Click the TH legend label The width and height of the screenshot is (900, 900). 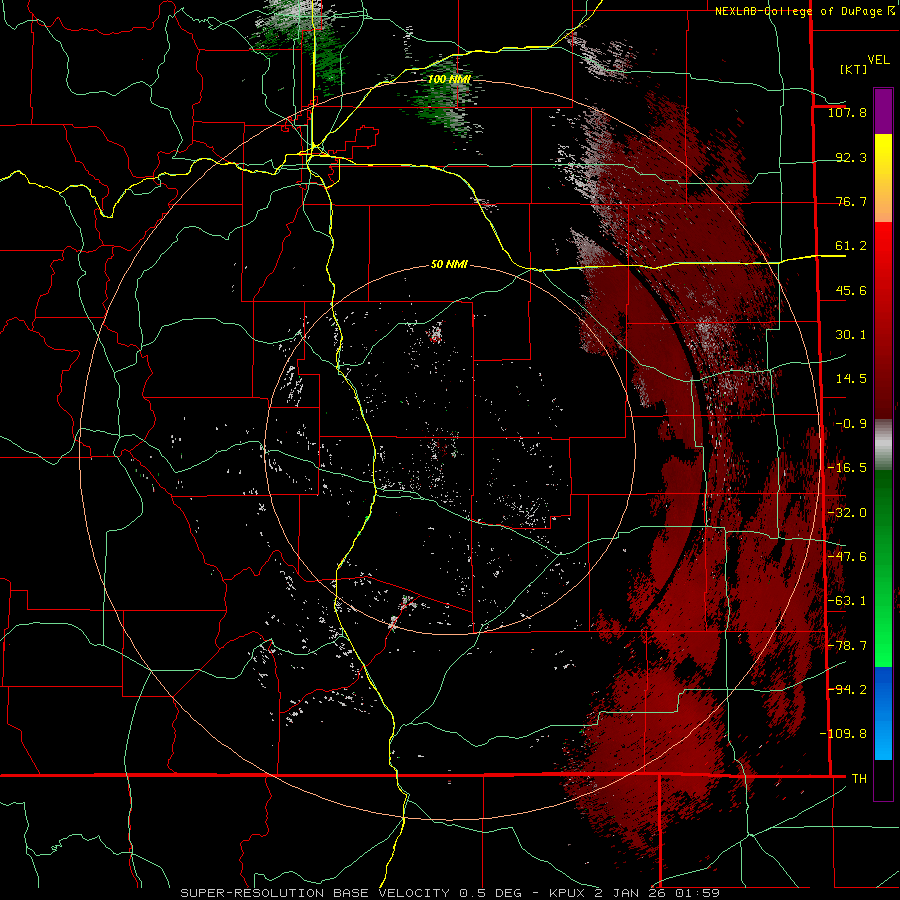coord(859,778)
